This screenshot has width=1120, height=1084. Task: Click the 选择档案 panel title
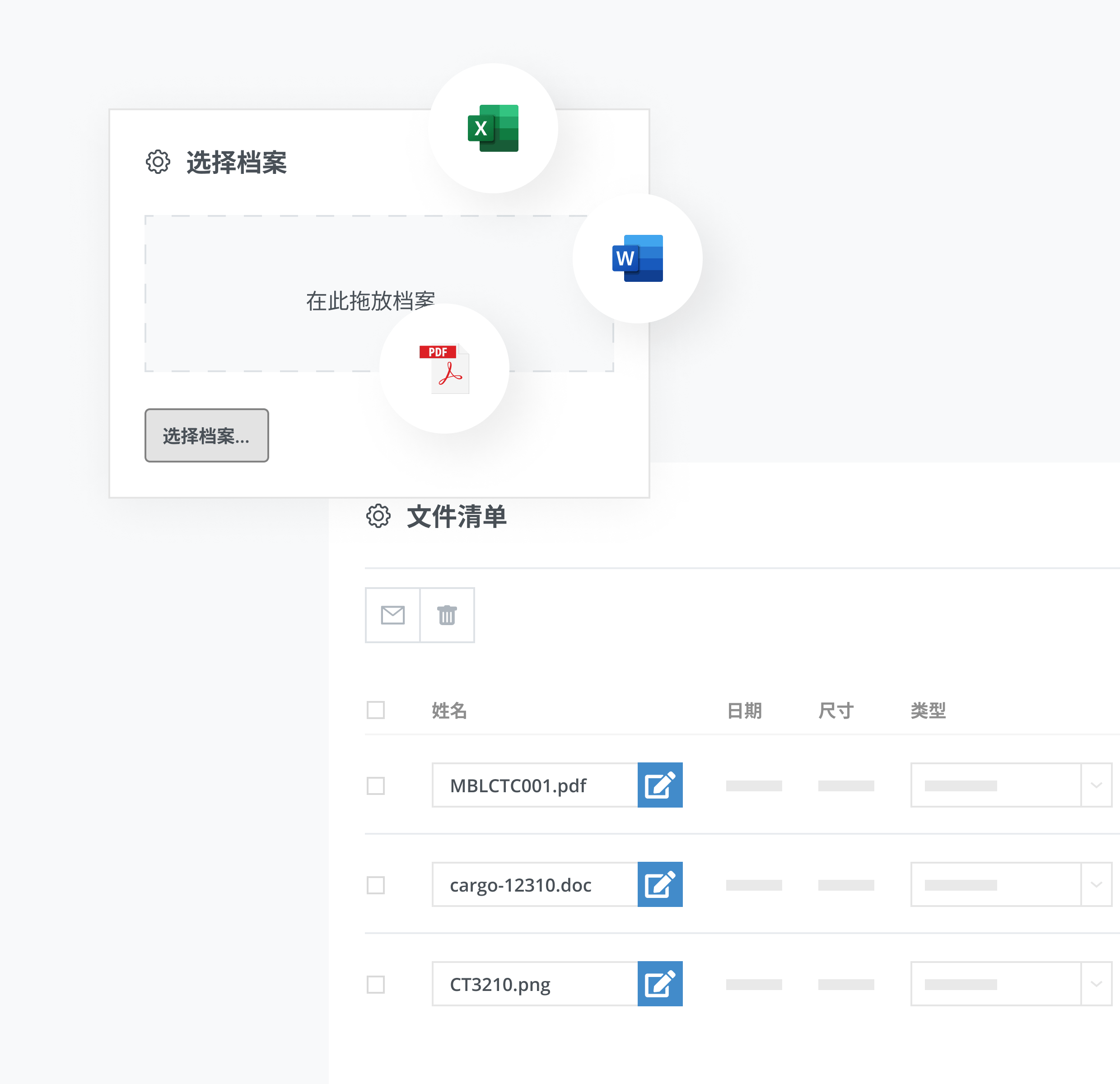[237, 162]
